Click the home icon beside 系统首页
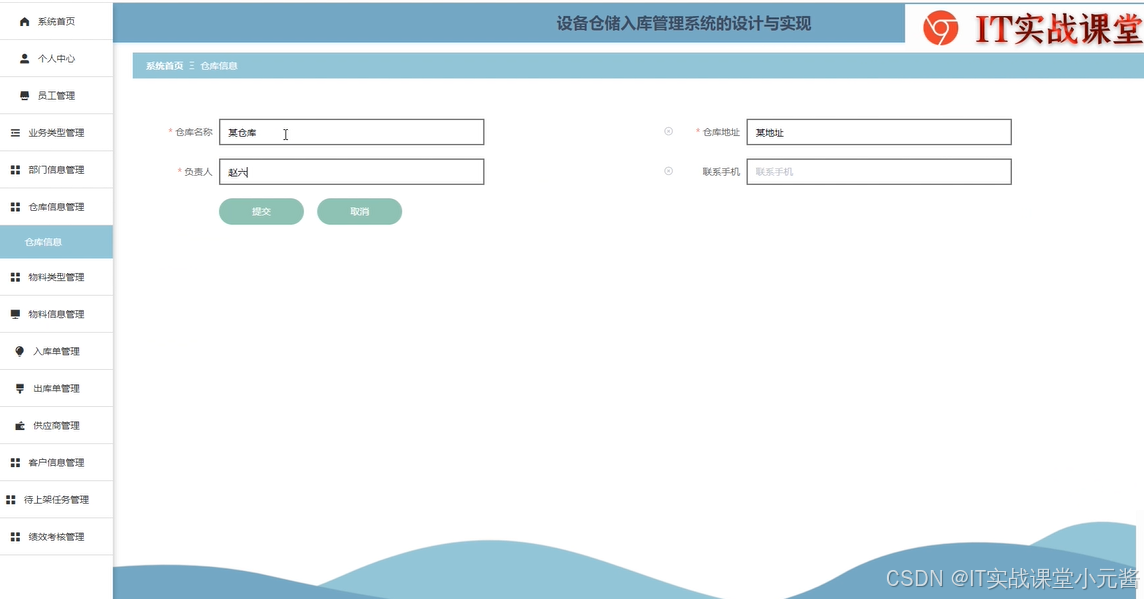Screen dimensions: 1144x599 pos(23,21)
